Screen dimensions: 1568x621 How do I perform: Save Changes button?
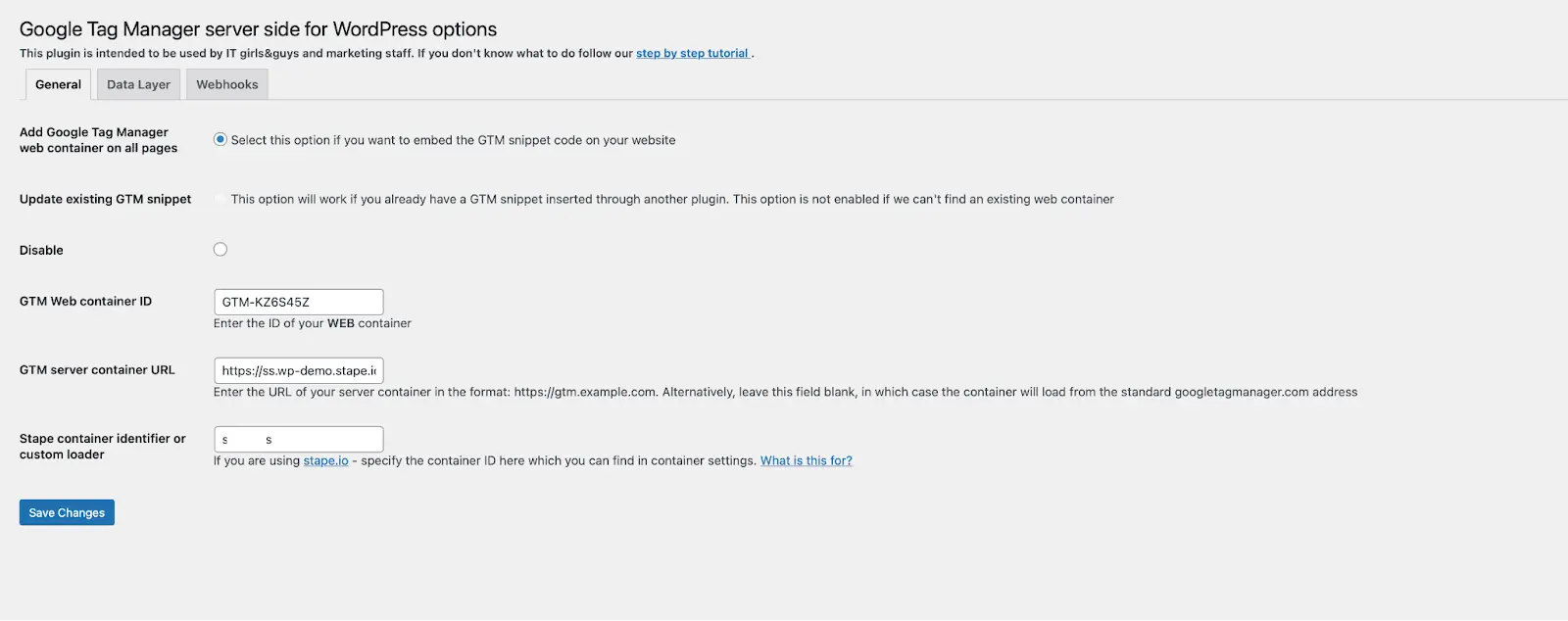point(67,512)
